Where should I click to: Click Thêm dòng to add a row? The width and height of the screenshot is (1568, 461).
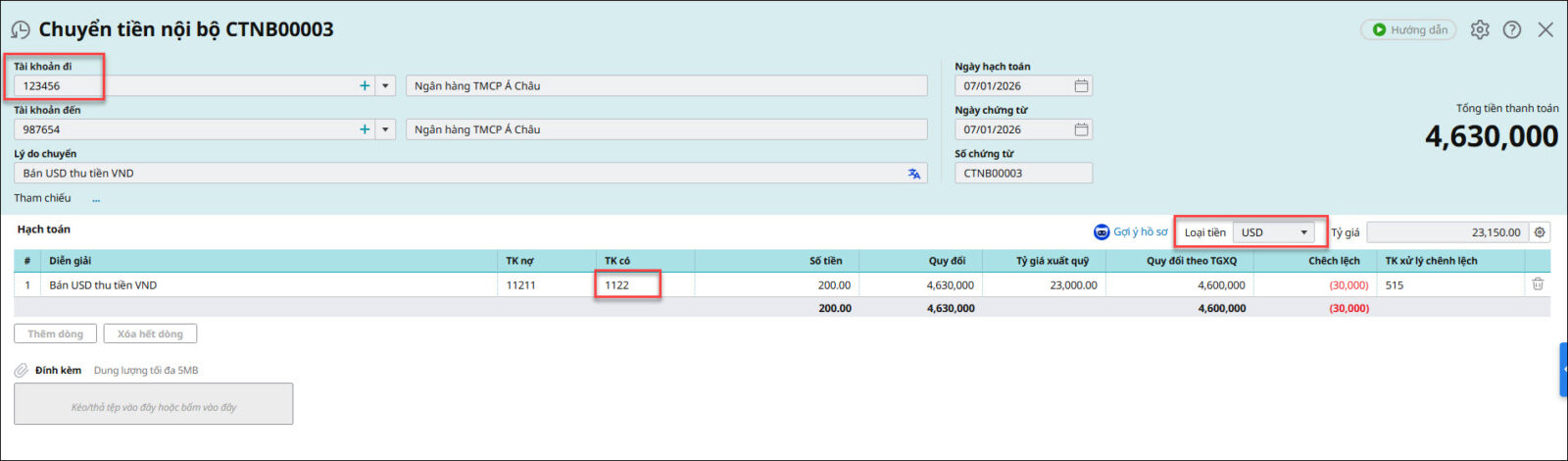click(x=56, y=334)
